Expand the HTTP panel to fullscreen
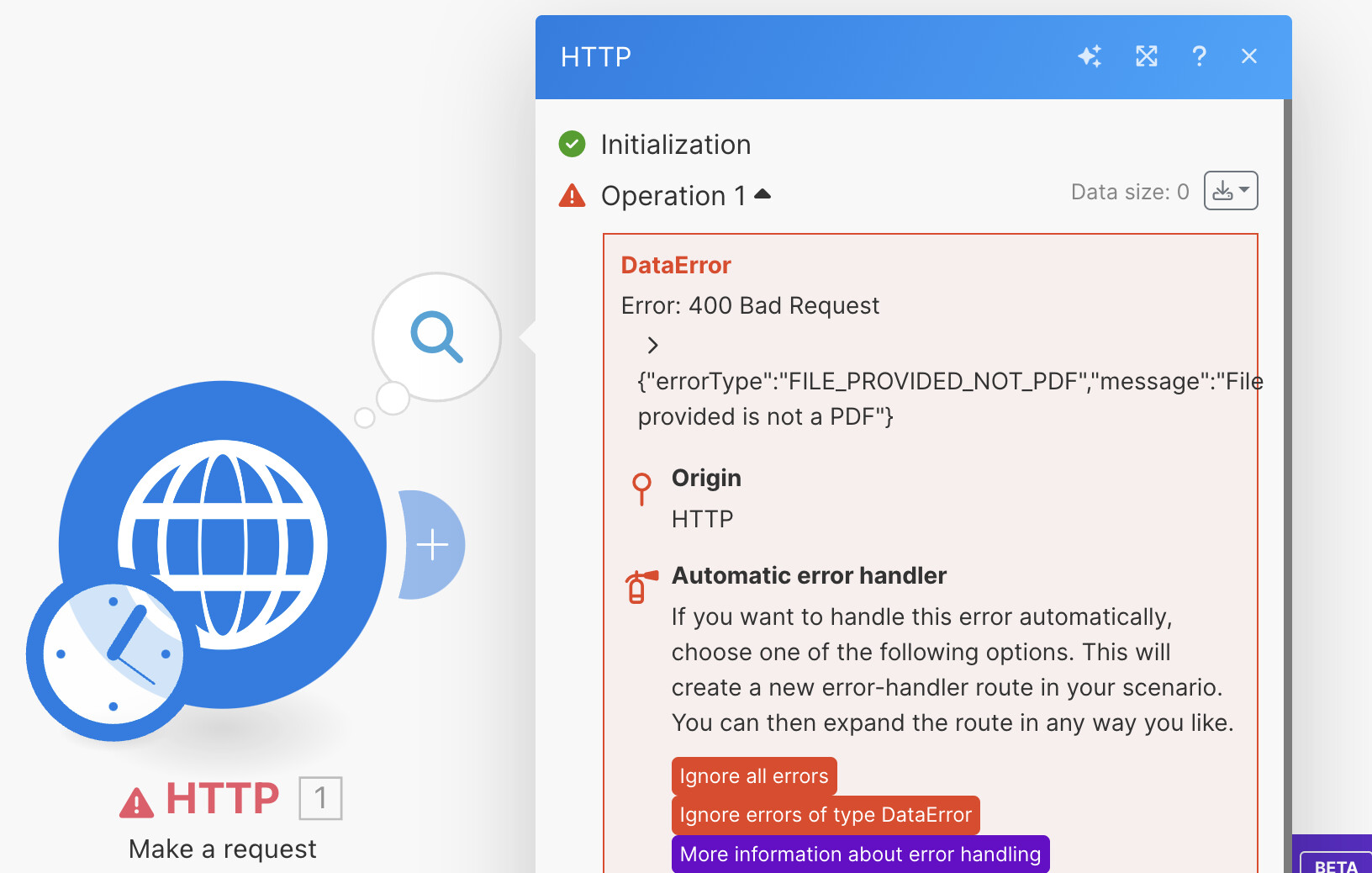 (1147, 56)
